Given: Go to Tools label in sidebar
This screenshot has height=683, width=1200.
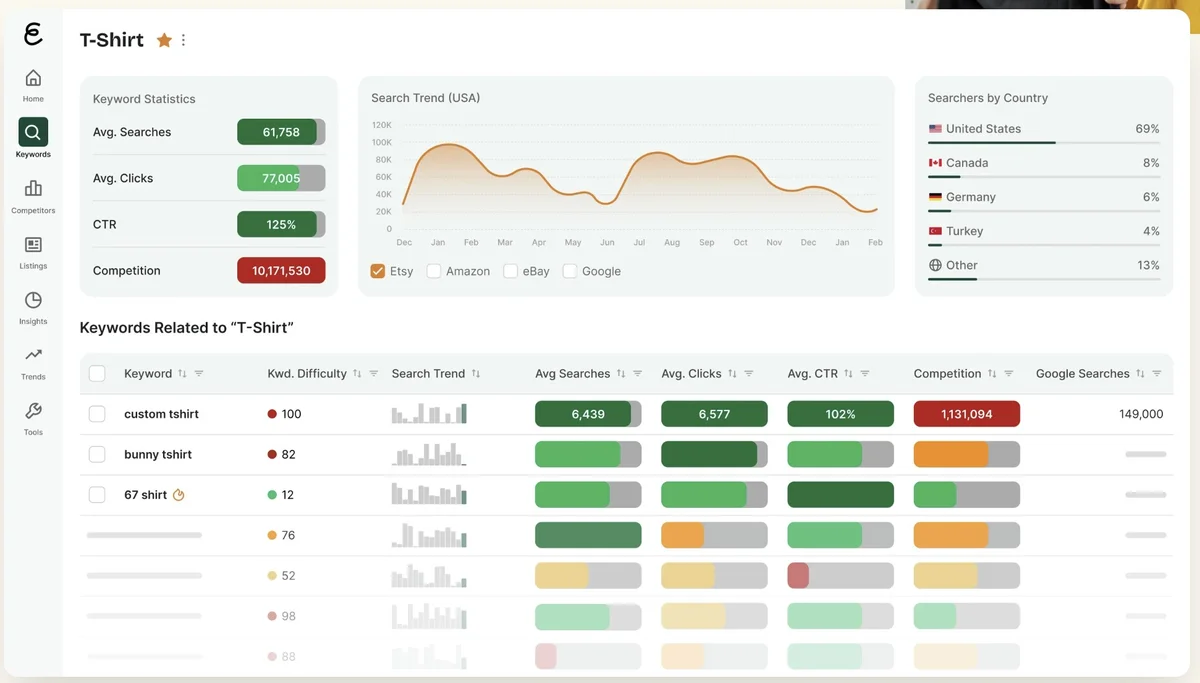Looking at the screenshot, I should tap(33, 433).
